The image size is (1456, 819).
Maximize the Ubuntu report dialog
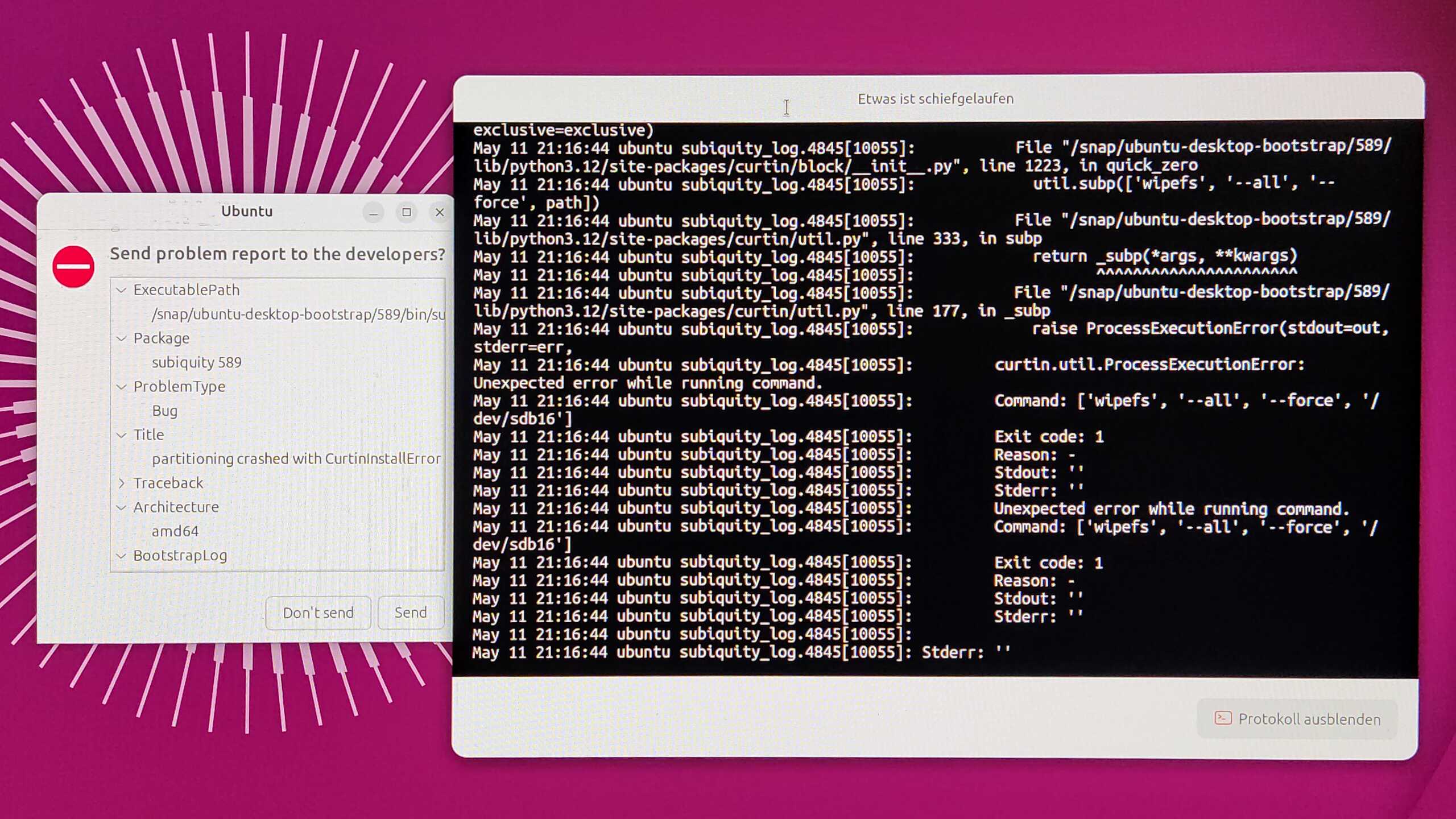tap(407, 212)
